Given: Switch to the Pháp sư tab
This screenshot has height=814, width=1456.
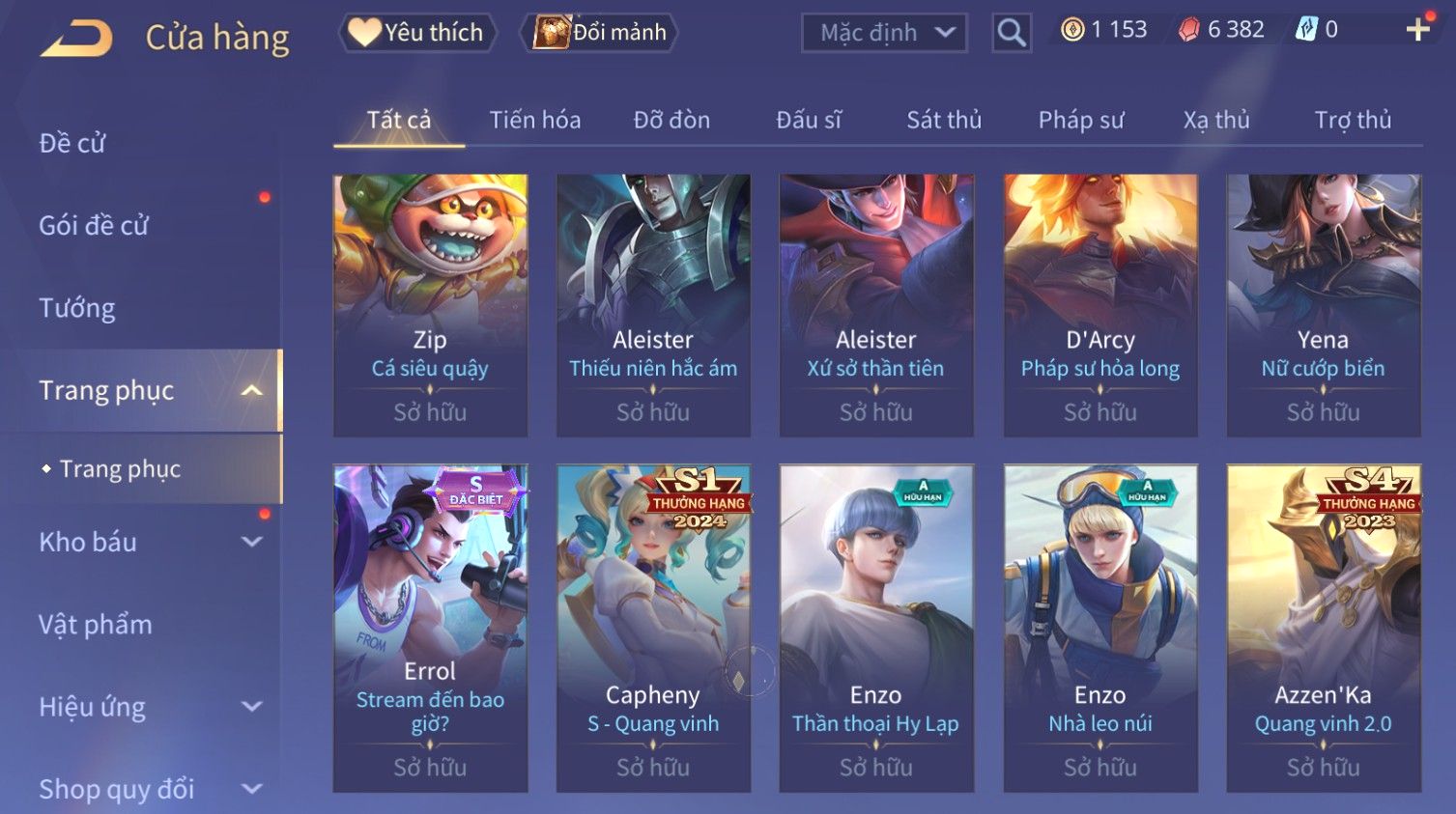Looking at the screenshot, I should point(1081,120).
